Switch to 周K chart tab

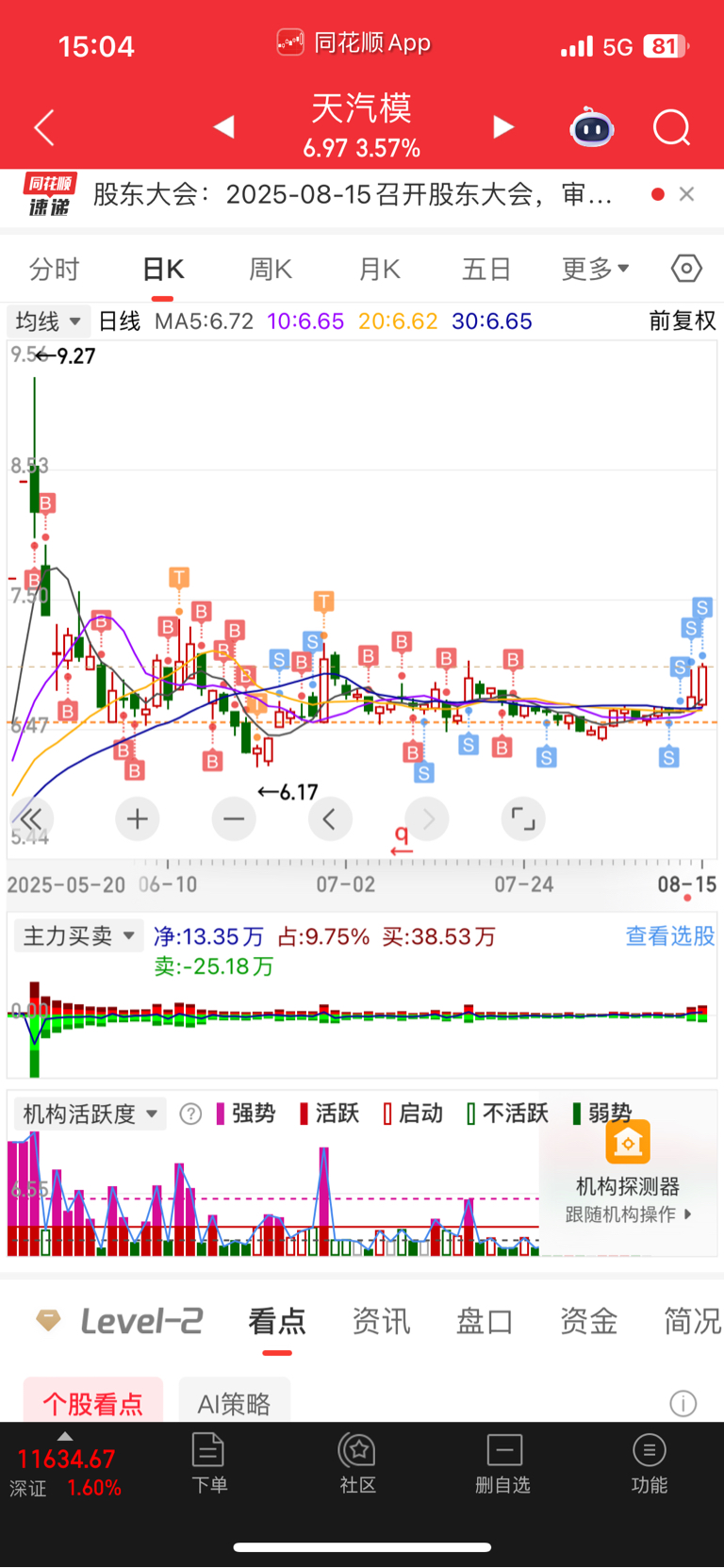point(271,270)
